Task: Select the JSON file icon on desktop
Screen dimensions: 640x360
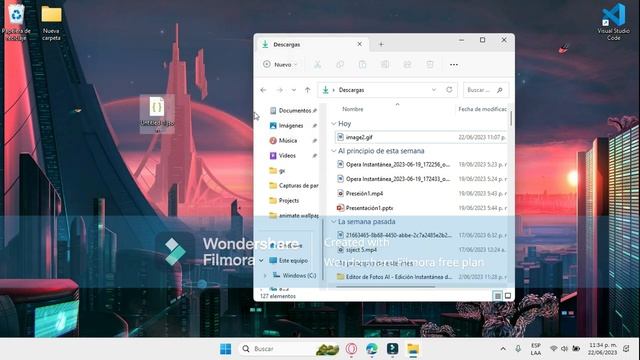Action: pyautogui.click(x=157, y=113)
